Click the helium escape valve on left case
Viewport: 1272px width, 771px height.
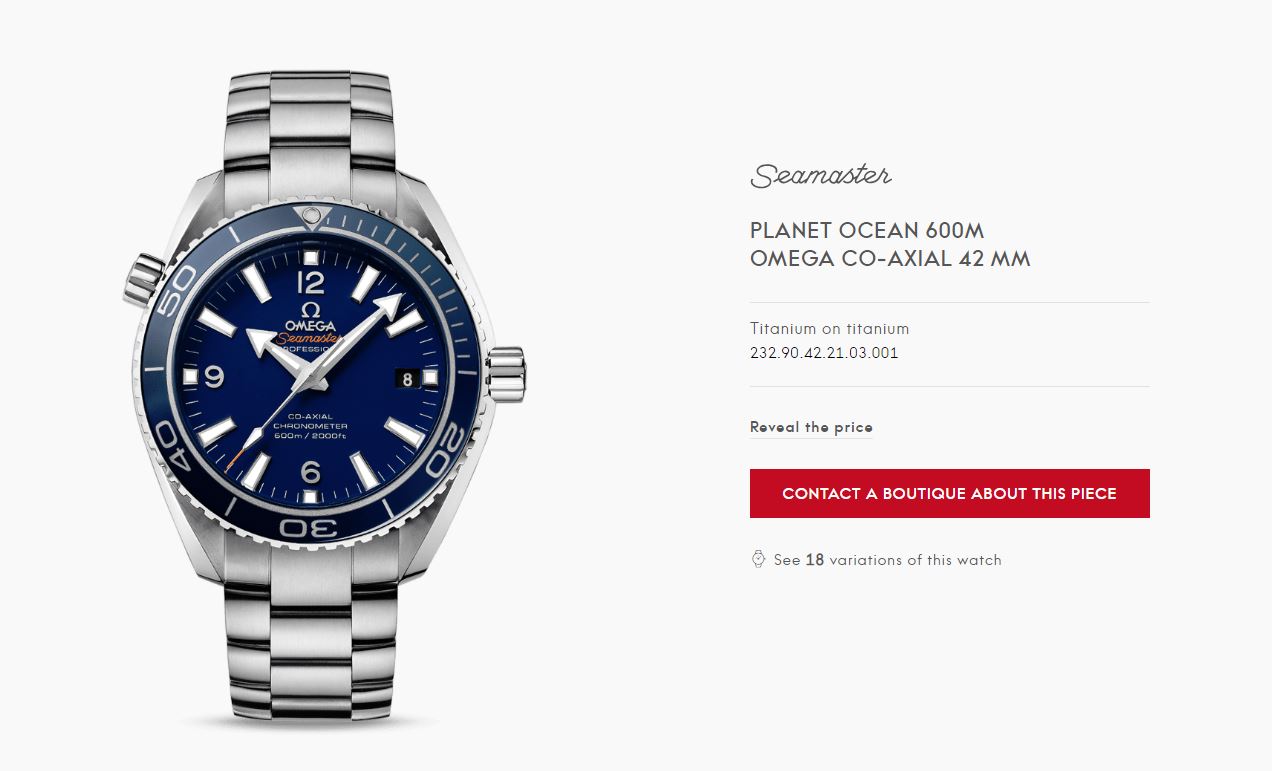point(143,279)
